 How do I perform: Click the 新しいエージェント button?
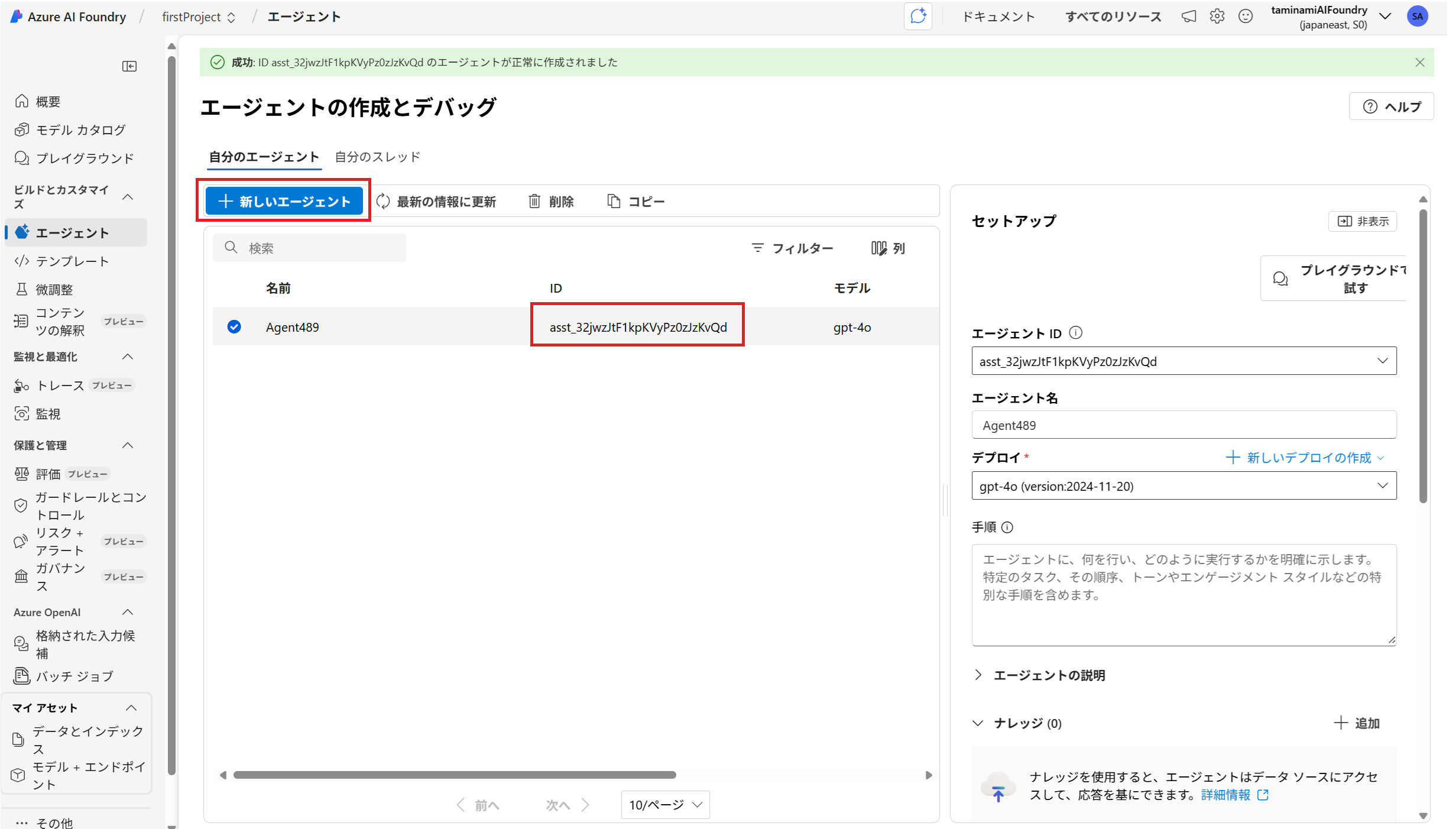(x=284, y=201)
